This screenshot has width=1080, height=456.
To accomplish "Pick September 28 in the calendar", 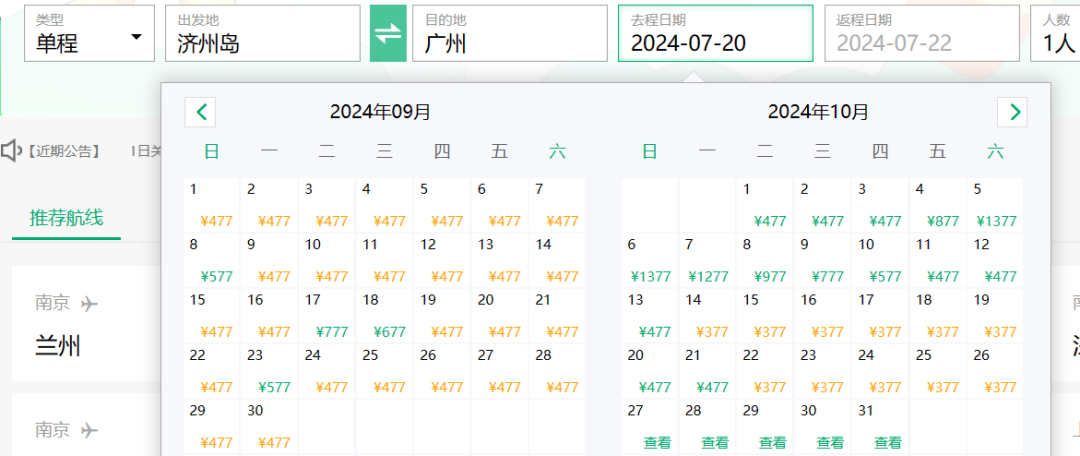I will (558, 371).
